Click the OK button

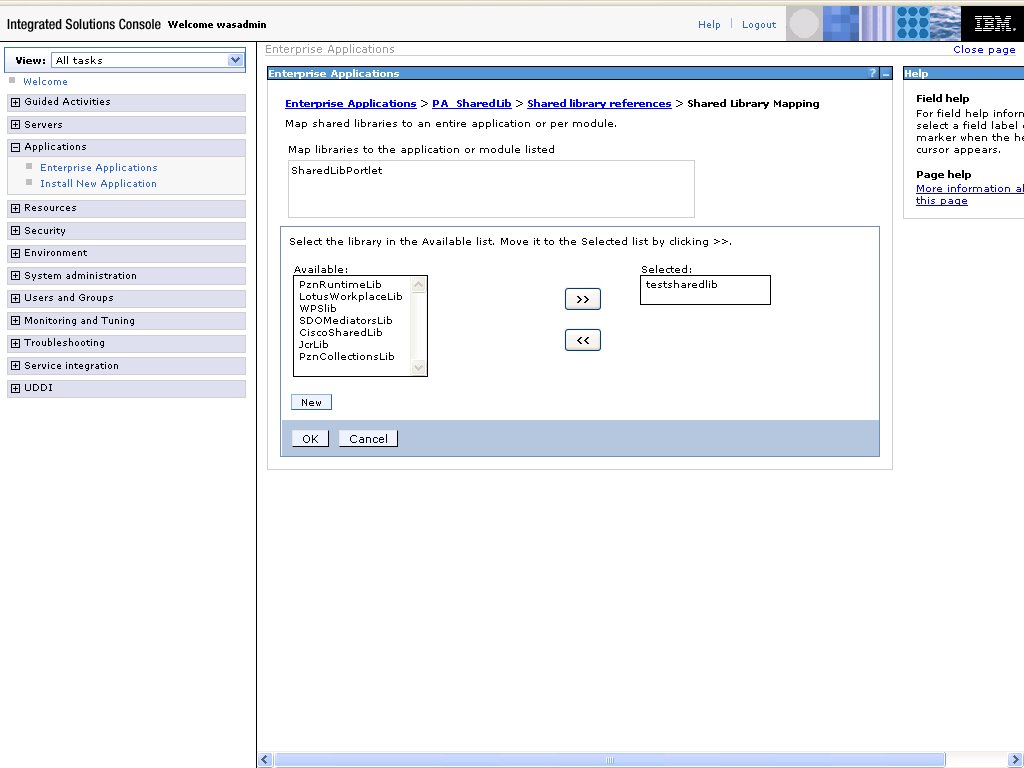coord(310,439)
